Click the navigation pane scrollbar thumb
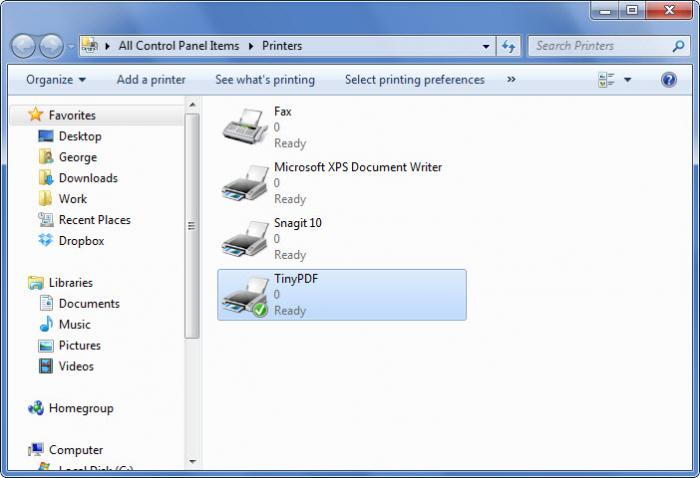This screenshot has height=478, width=700. coord(192,226)
